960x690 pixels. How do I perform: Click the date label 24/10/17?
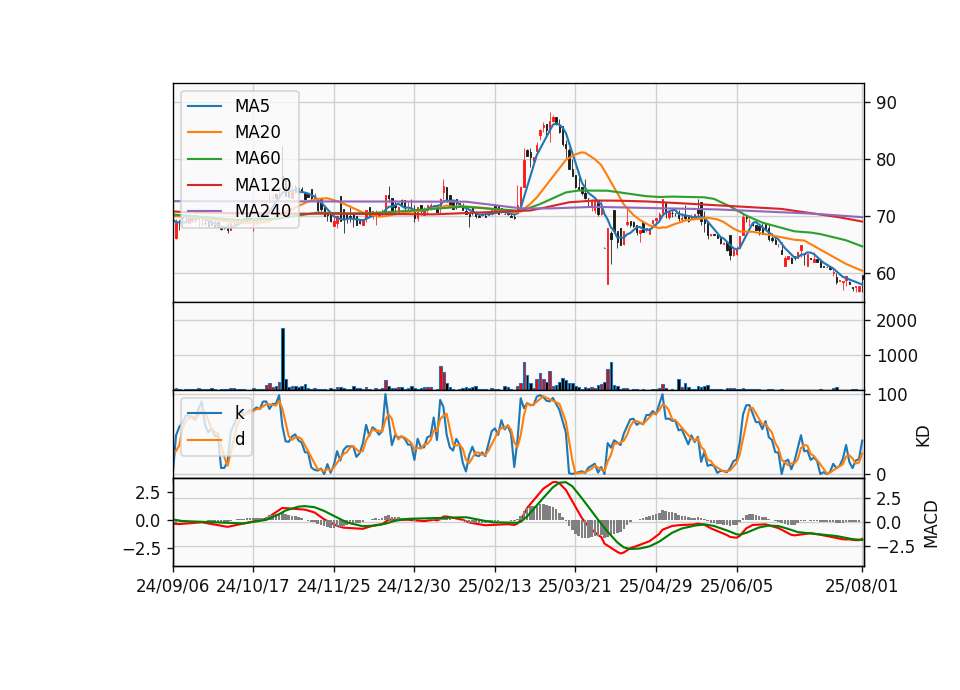point(253,586)
